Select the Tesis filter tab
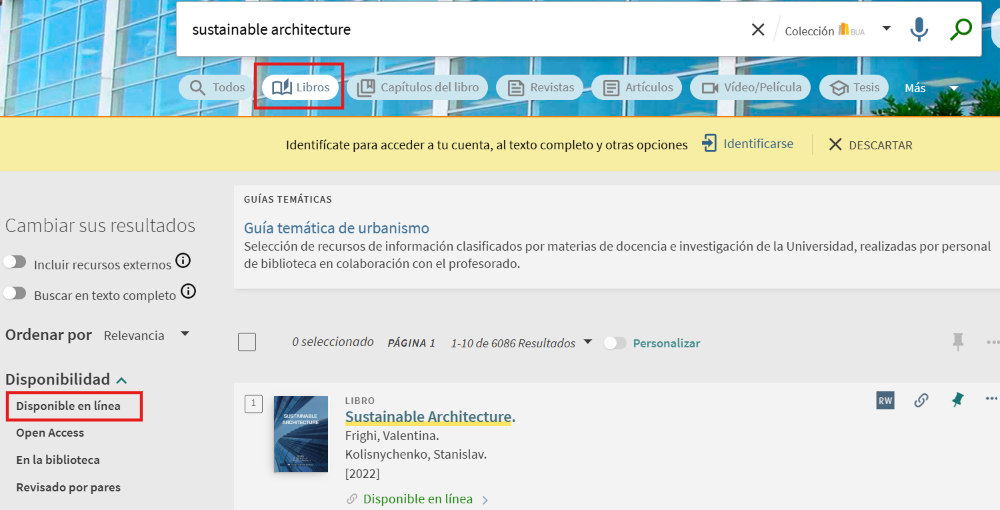This screenshot has width=1000, height=510. pos(854,87)
